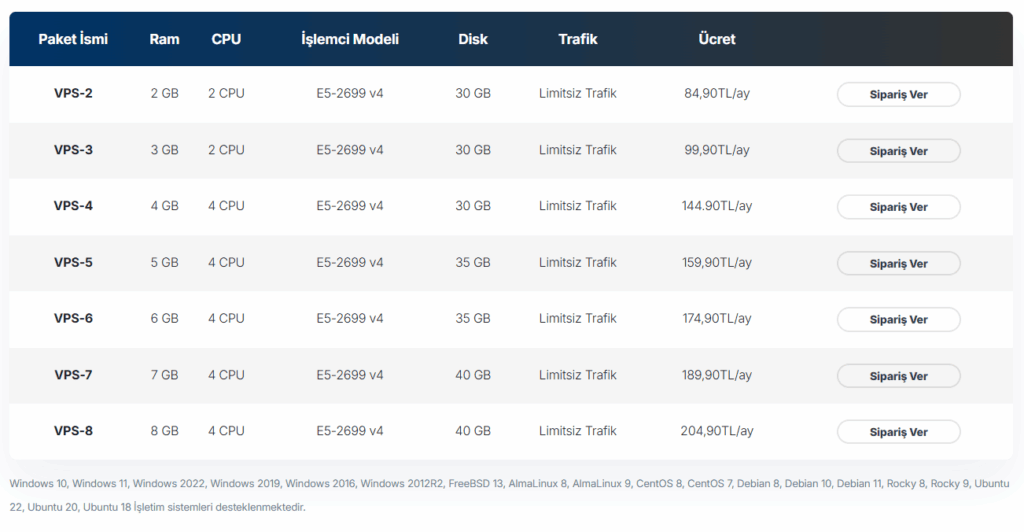Select the Ram column header
The image size is (1024, 532).
click(x=164, y=39)
